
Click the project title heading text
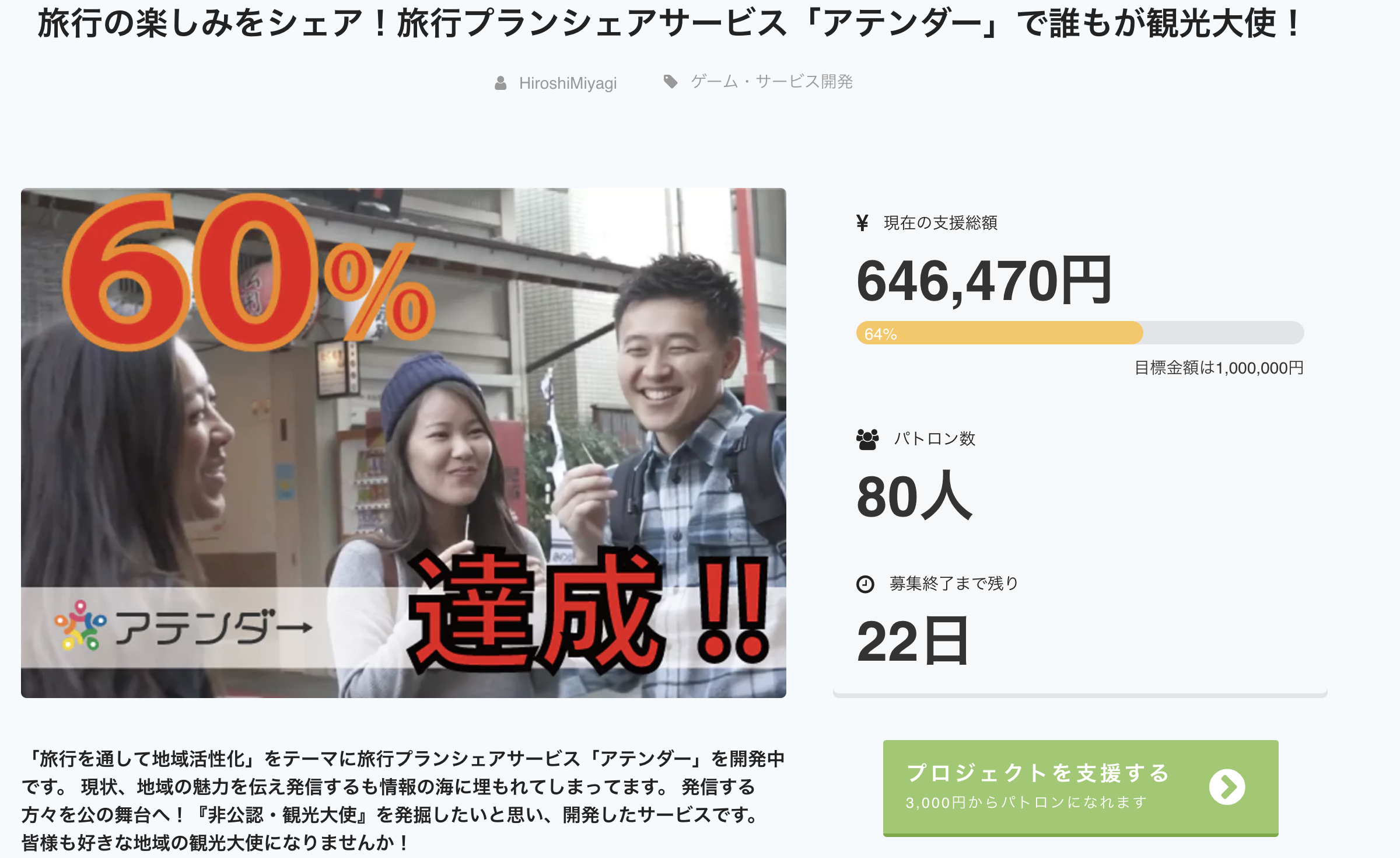pos(670,23)
